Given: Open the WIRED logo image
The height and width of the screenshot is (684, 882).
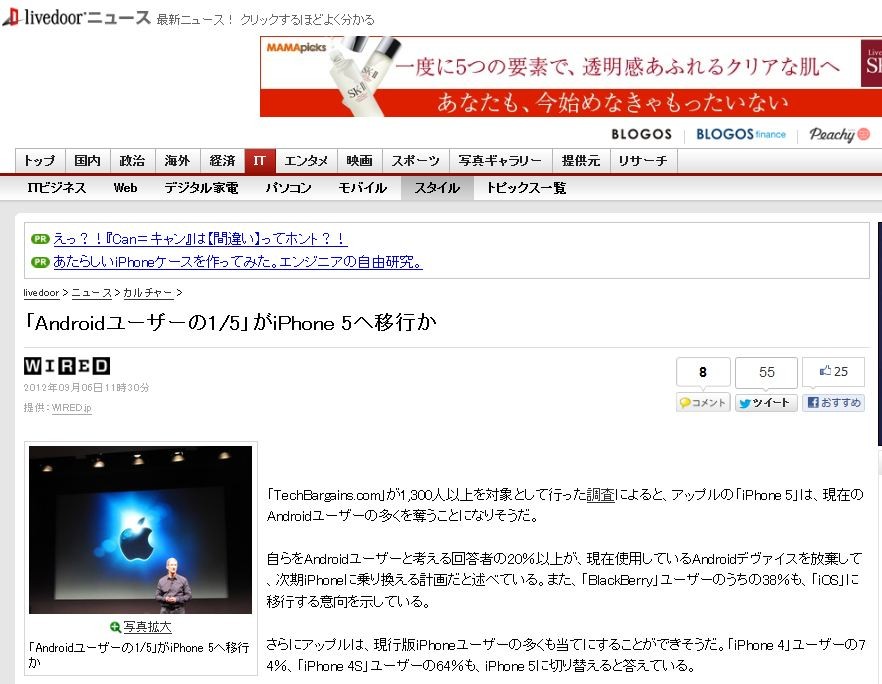Looking at the screenshot, I should click(67, 366).
